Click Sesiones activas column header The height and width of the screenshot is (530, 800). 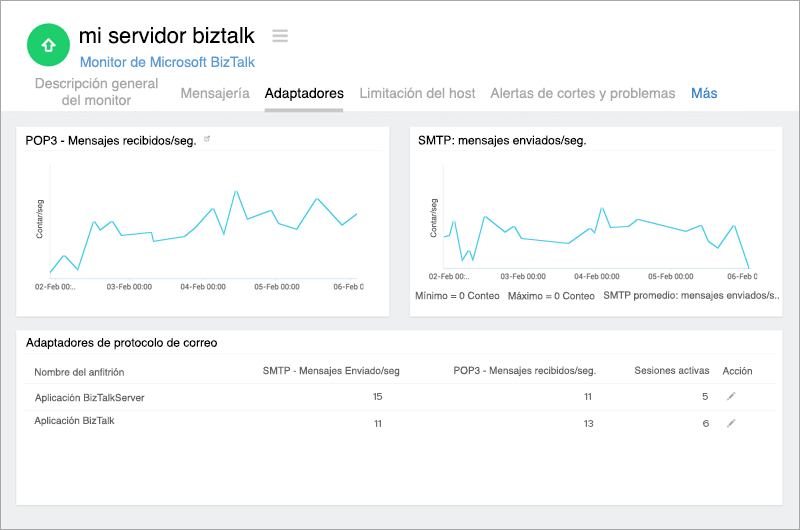pos(671,371)
